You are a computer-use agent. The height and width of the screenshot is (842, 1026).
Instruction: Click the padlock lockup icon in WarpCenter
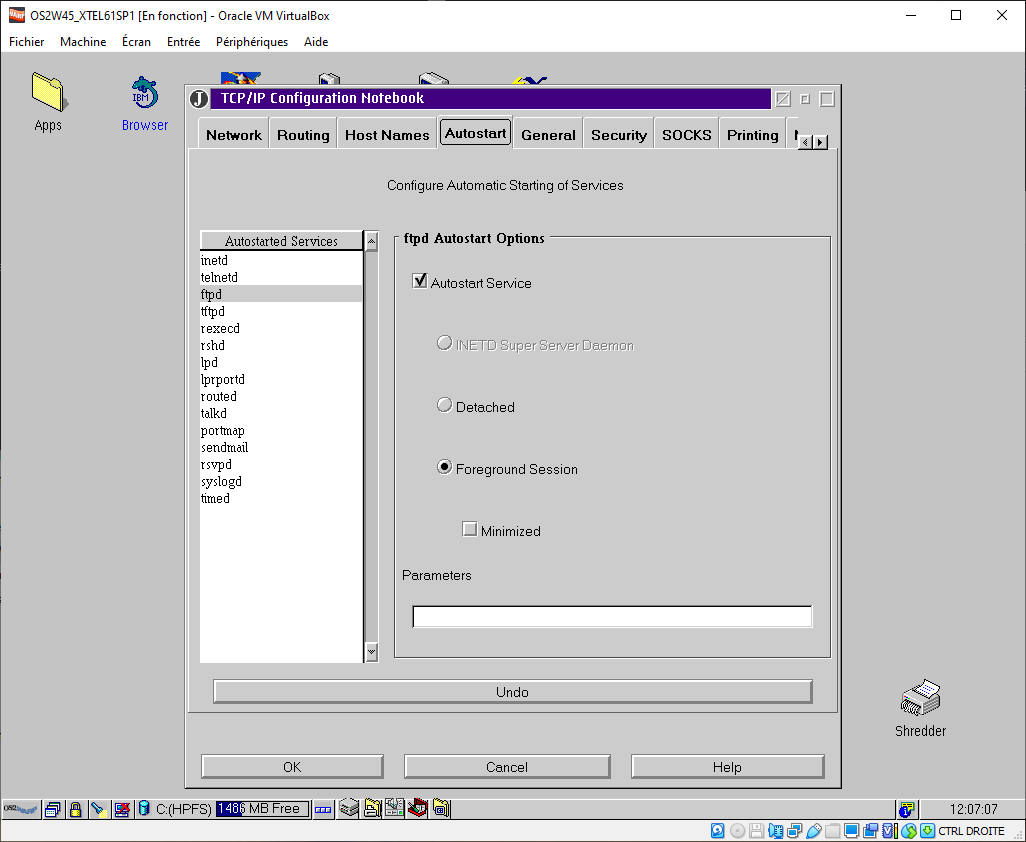pos(75,809)
